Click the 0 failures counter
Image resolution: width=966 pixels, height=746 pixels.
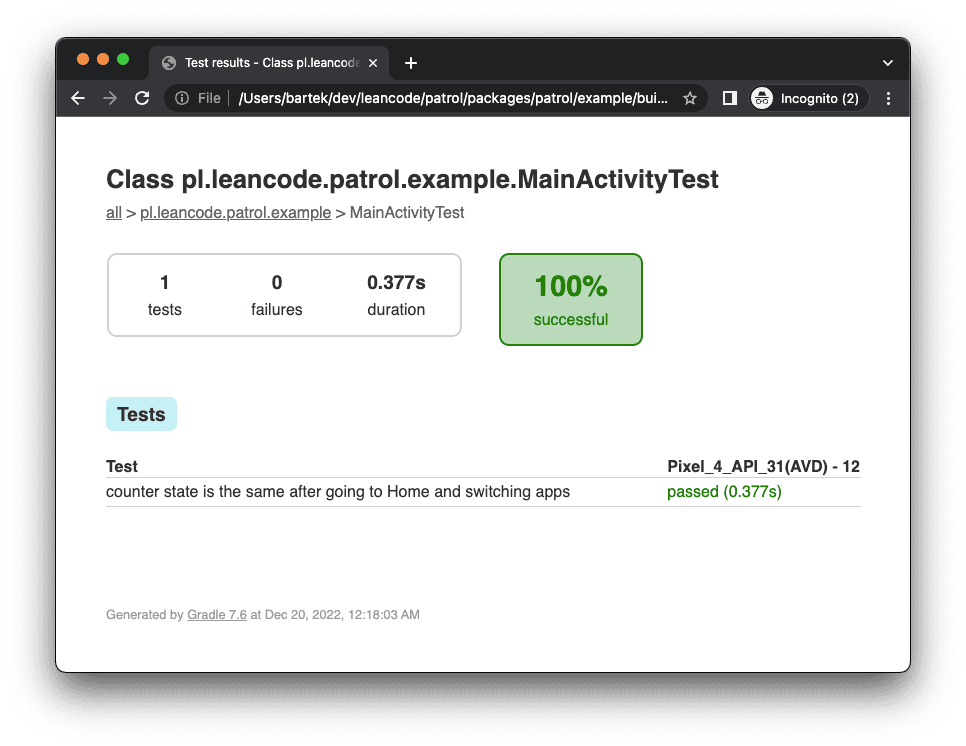click(277, 294)
